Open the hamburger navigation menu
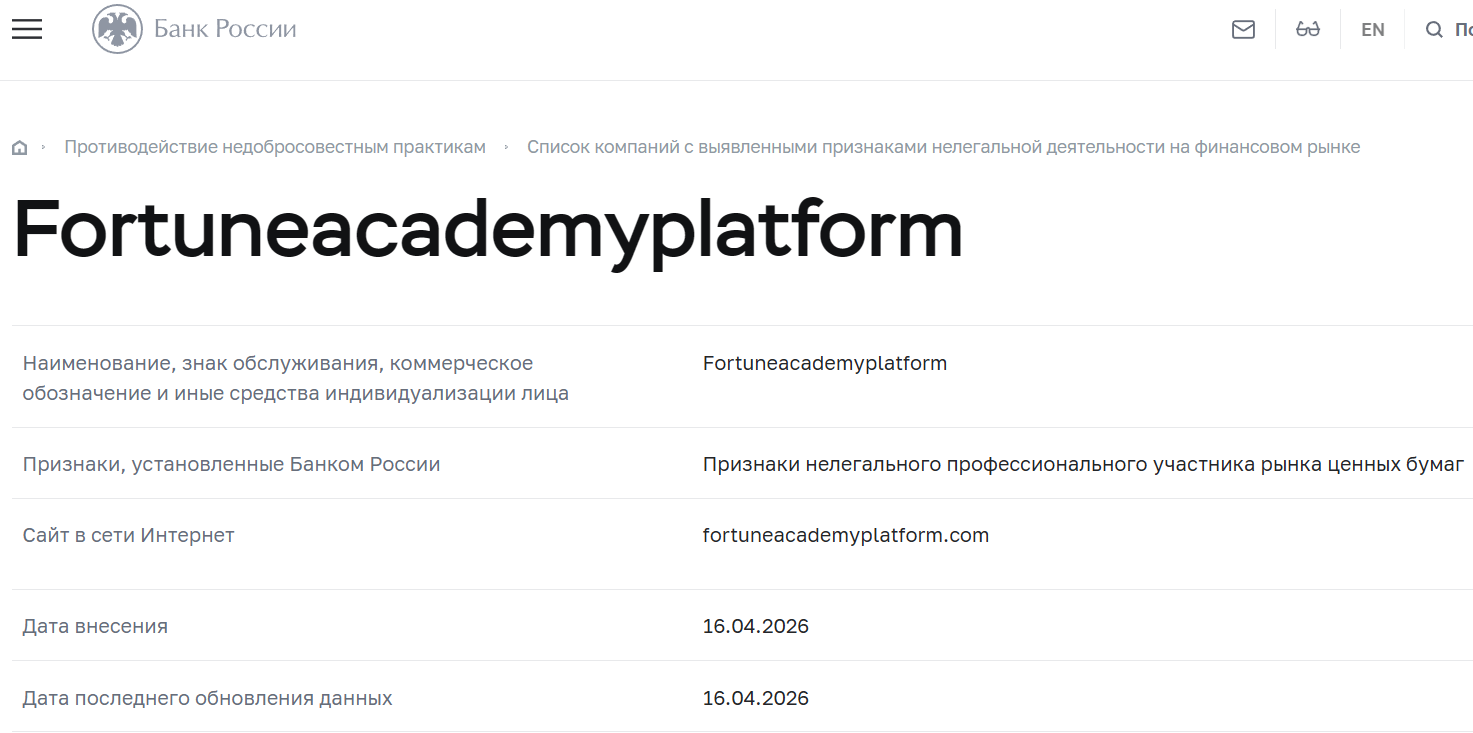Viewport: 1473px width, 733px height. 26,28
